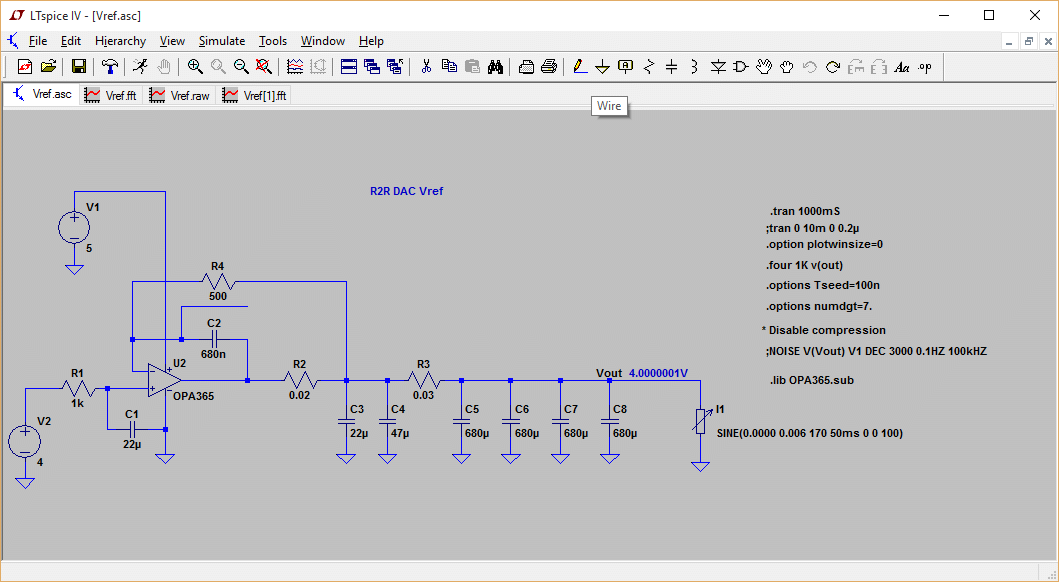Image resolution: width=1059 pixels, height=582 pixels.
Task: Switch to the Vref.asc tab
Action: [42, 95]
